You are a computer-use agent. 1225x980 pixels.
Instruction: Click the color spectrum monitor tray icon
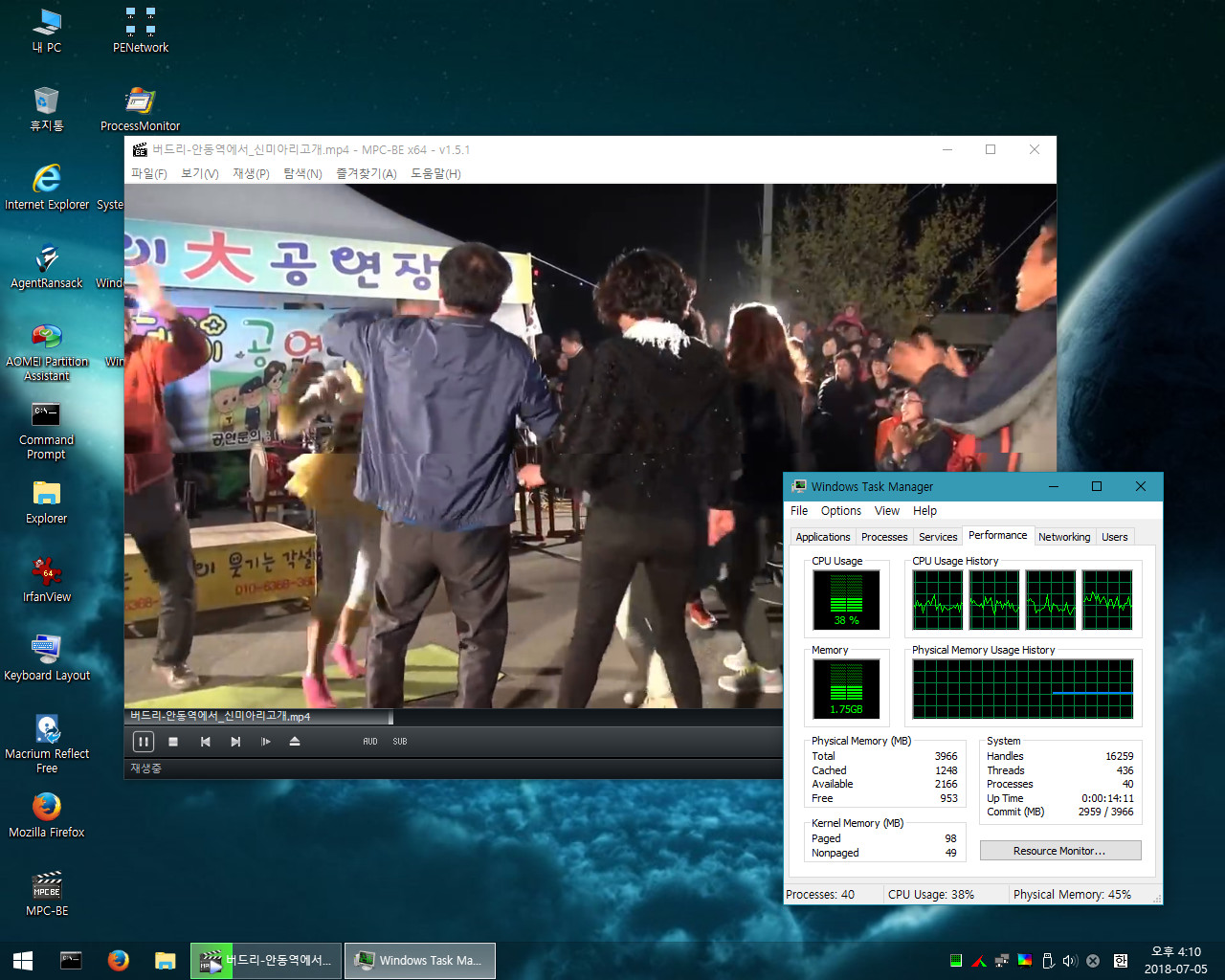click(x=1024, y=961)
